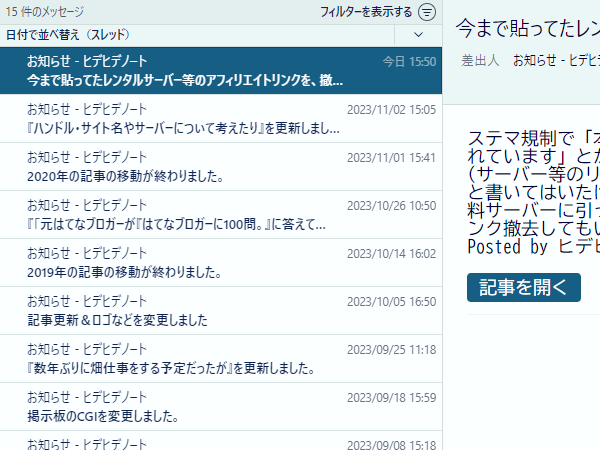Open the 記事更新＆ロゴなどを変更しました message
The width and height of the screenshot is (600, 450).
pyautogui.click(x=220, y=310)
